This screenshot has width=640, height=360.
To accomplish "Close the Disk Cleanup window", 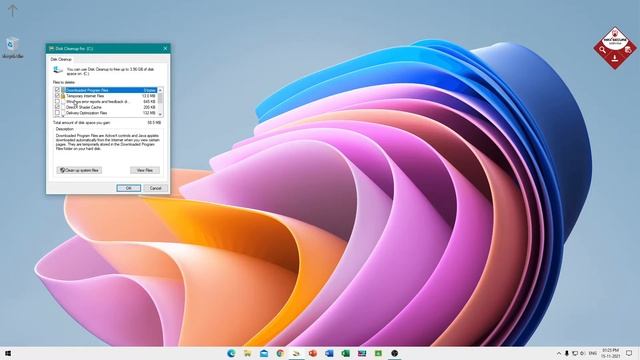I will click(165, 48).
